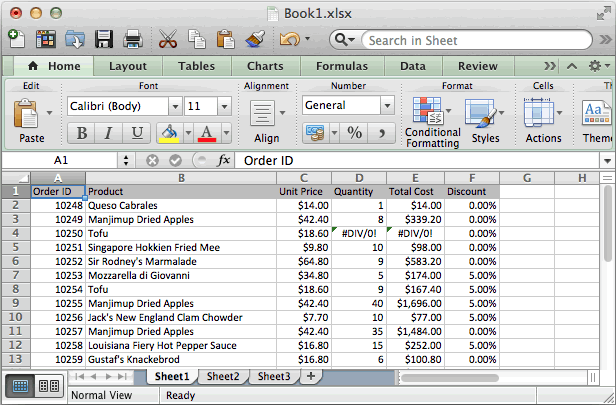Save the workbook with floppy icon
The image size is (616, 405).
pyautogui.click(x=104, y=39)
